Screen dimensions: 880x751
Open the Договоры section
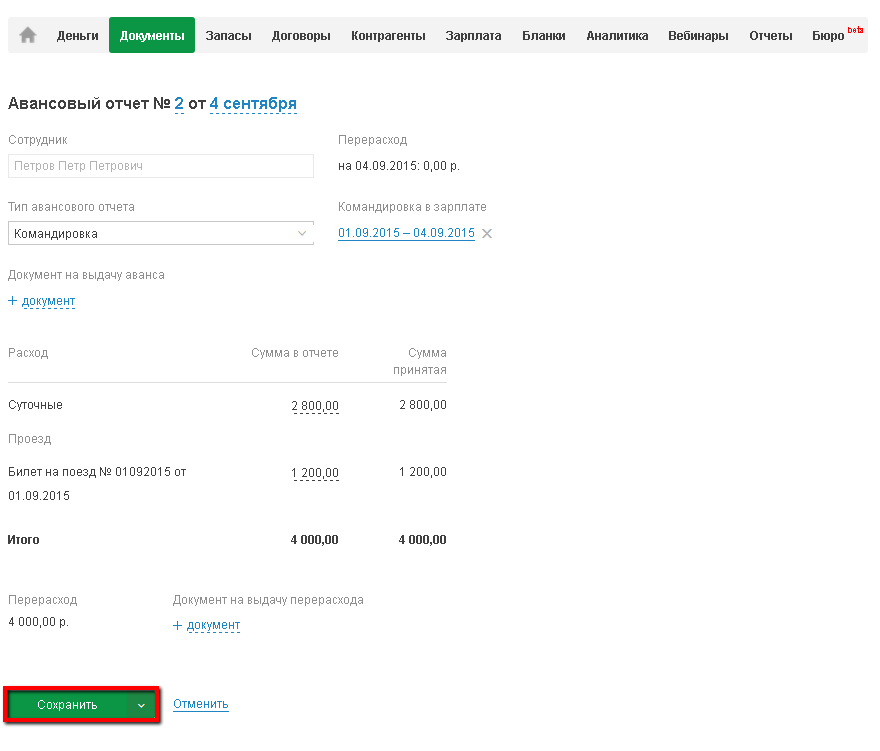301,35
